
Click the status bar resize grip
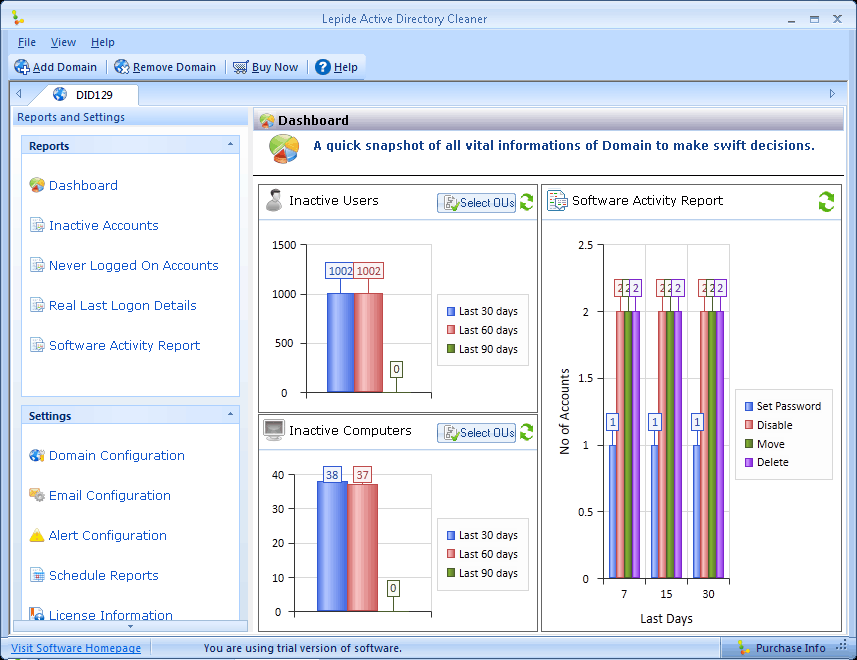(x=842, y=646)
